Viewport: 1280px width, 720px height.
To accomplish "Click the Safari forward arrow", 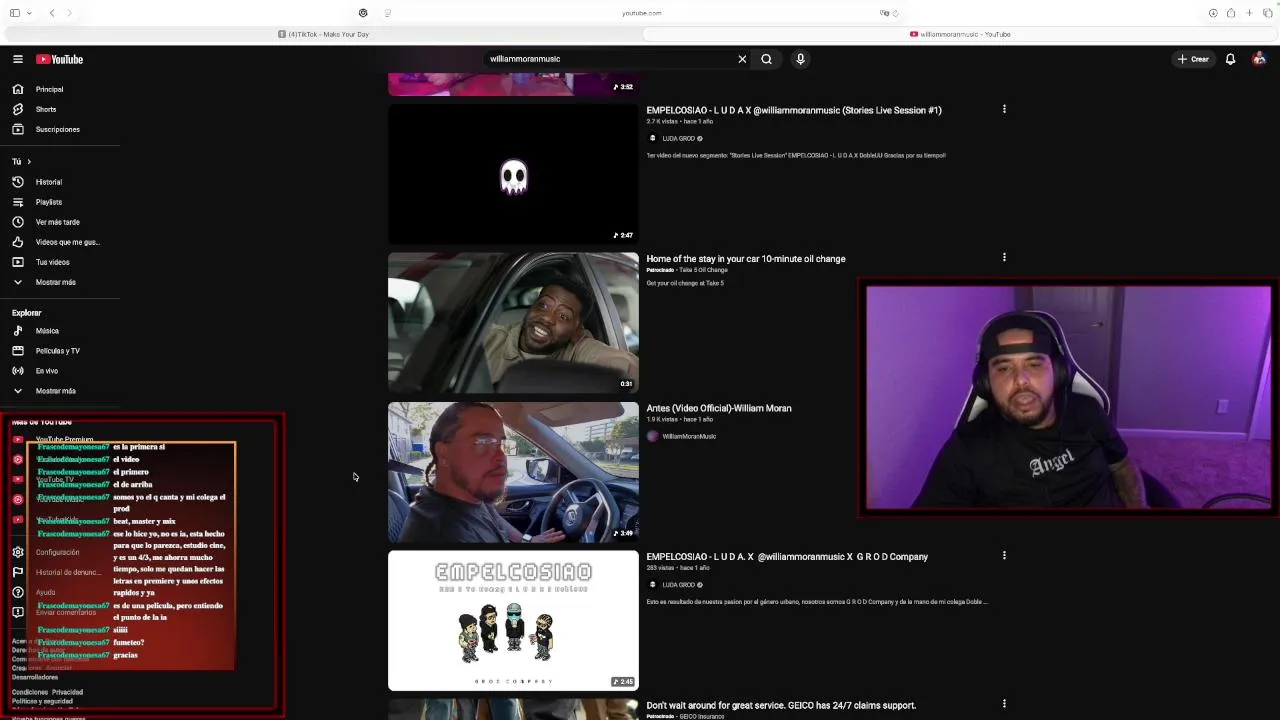I will (70, 13).
